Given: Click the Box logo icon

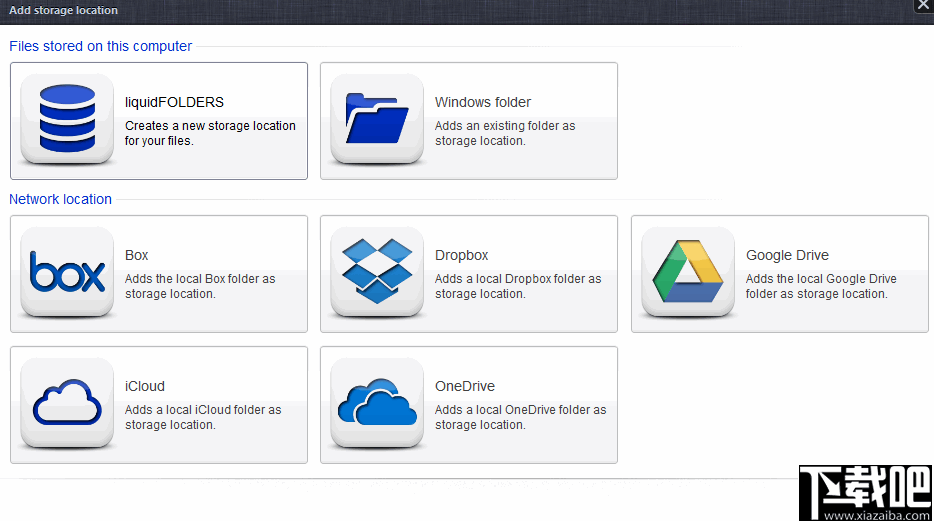Looking at the screenshot, I should [67, 272].
